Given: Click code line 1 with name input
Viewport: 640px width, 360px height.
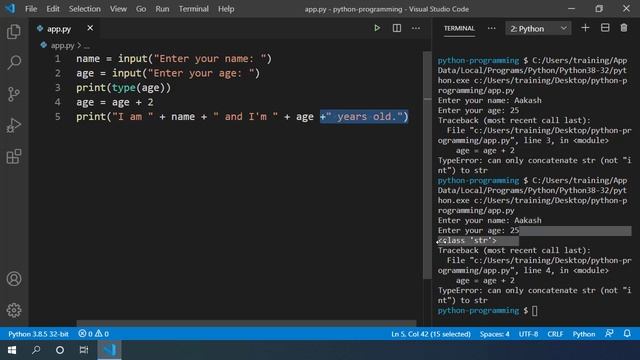Looking at the screenshot, I should 174,59.
